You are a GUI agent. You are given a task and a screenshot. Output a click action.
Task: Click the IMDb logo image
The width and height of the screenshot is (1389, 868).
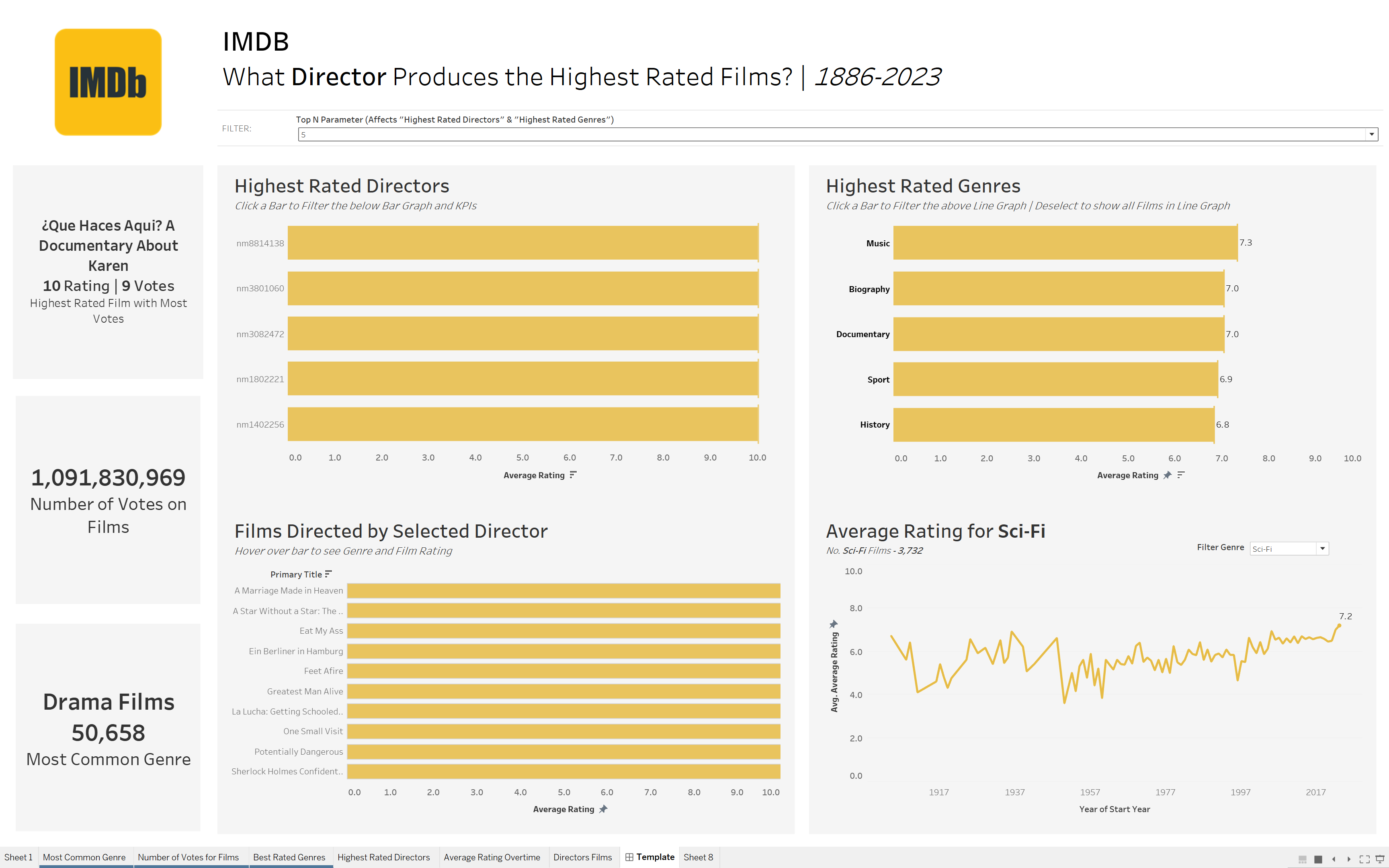coord(108,82)
